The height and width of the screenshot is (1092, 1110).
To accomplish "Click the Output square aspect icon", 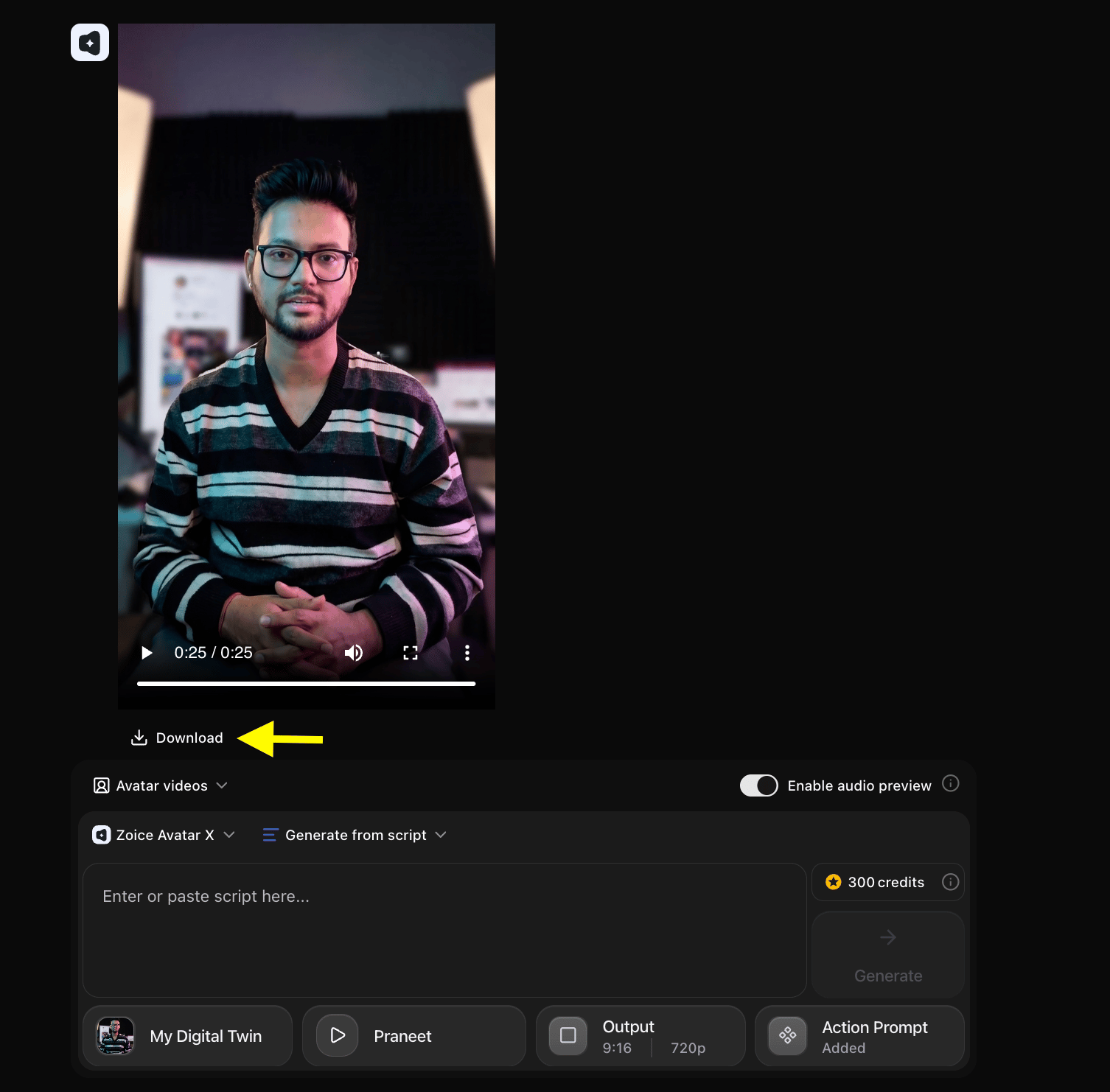I will (568, 1035).
